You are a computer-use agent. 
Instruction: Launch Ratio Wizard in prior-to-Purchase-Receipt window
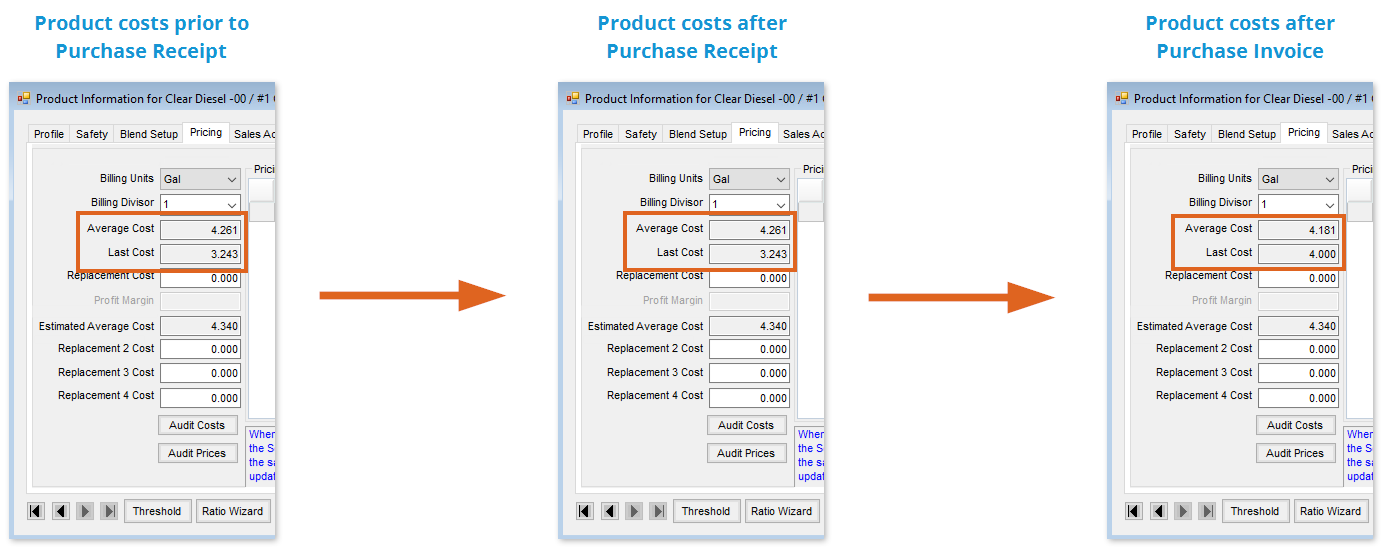233,511
